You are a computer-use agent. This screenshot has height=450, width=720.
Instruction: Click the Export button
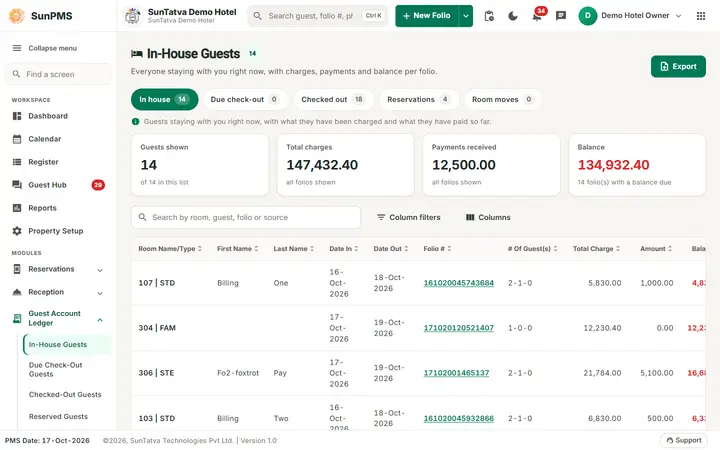tap(678, 67)
